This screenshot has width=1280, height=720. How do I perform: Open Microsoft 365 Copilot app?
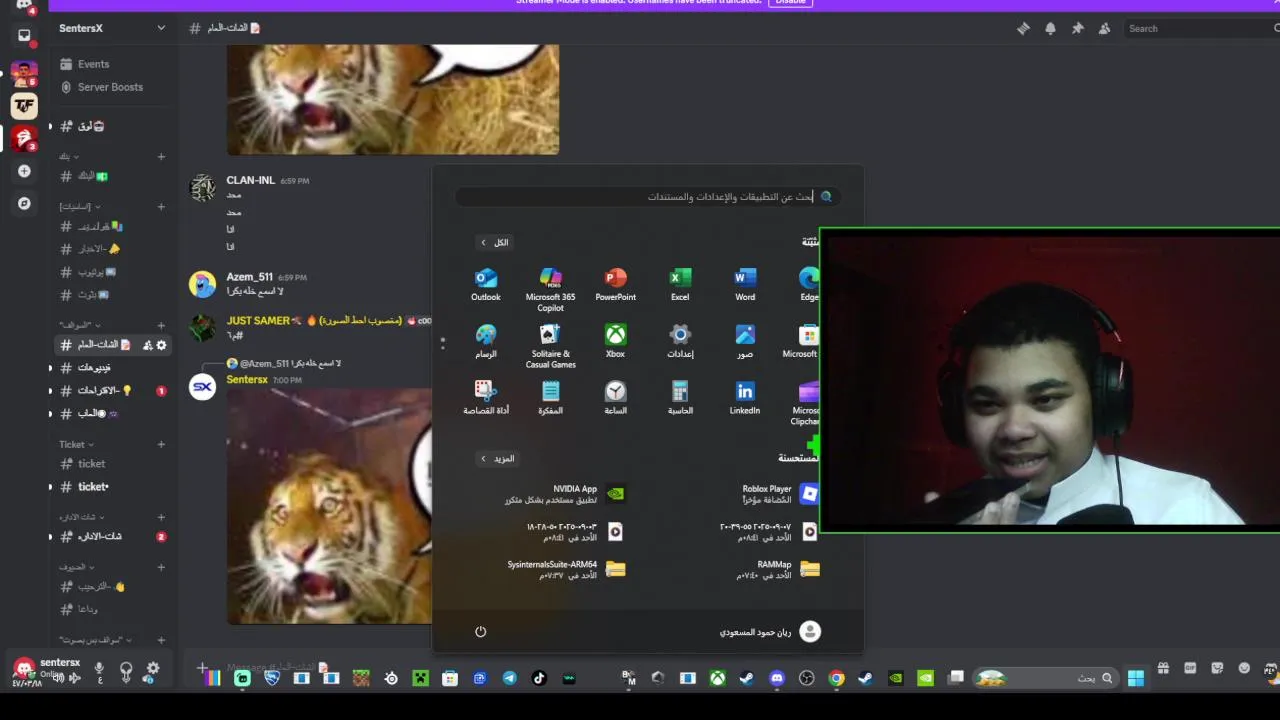click(550, 289)
